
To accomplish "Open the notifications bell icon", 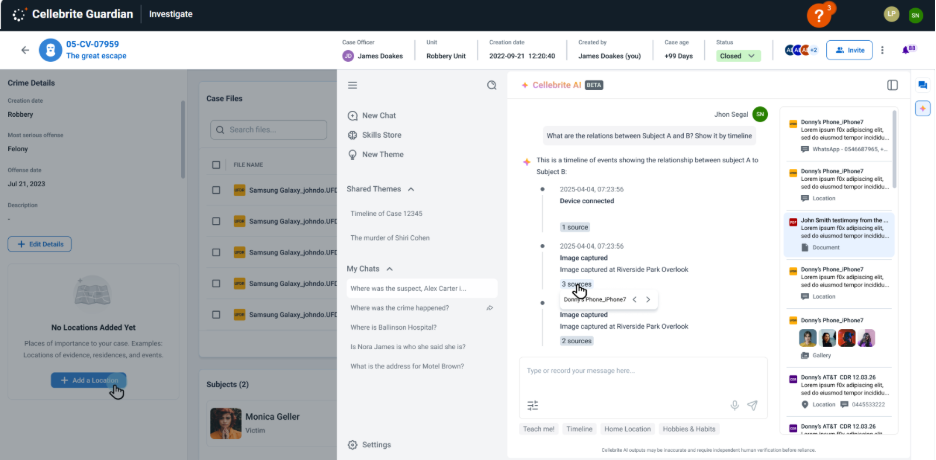I will (x=907, y=50).
